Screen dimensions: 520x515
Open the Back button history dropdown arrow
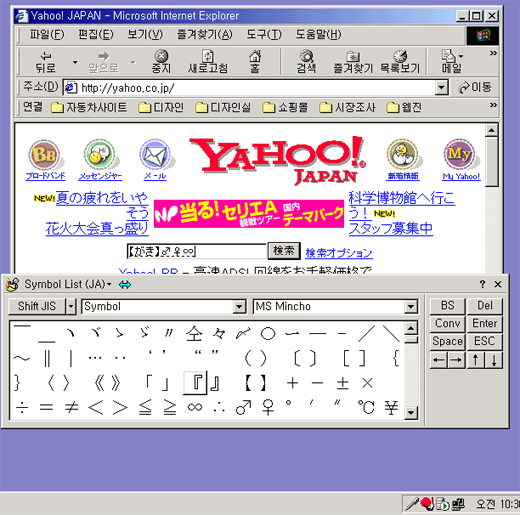click(x=75, y=62)
